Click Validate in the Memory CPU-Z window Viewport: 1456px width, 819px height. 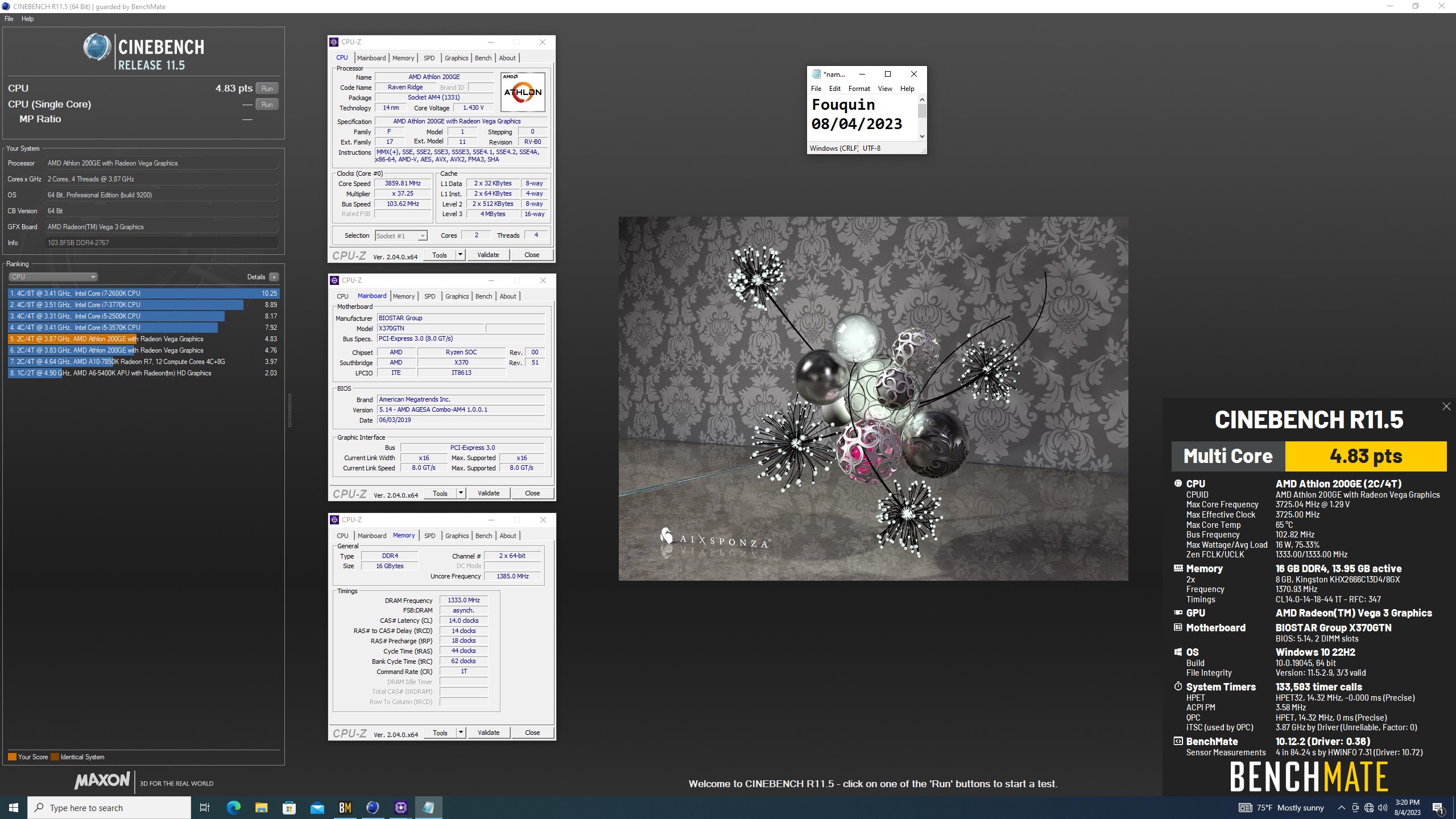coord(489,733)
